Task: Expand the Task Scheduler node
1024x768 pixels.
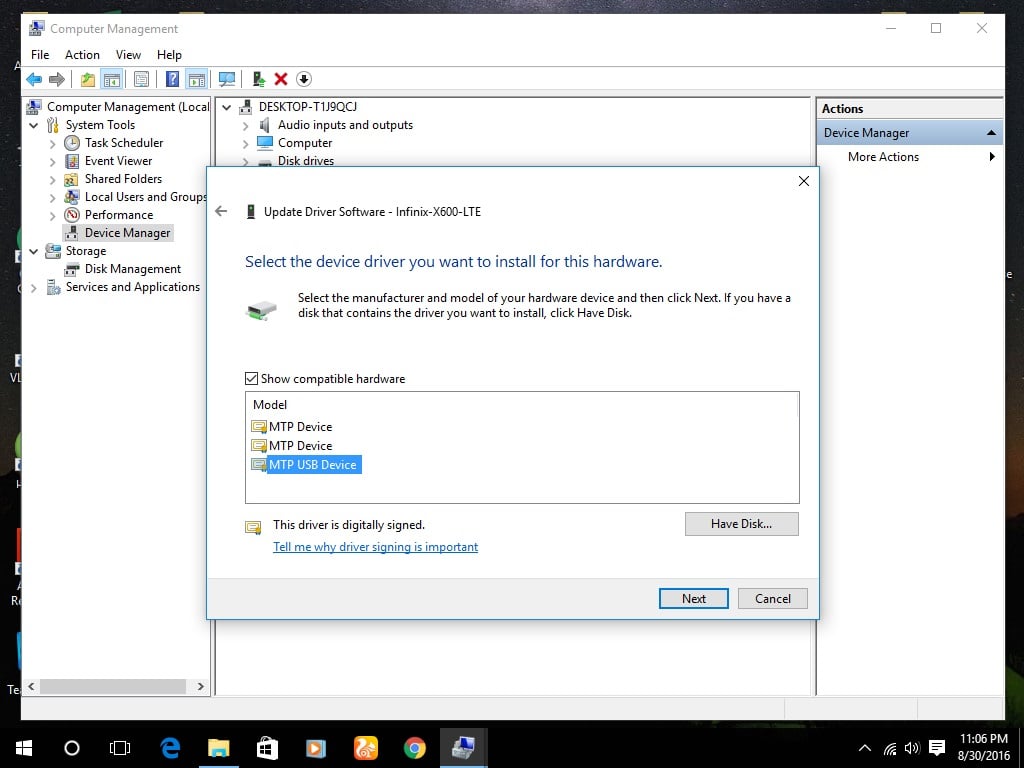Action: tap(53, 144)
